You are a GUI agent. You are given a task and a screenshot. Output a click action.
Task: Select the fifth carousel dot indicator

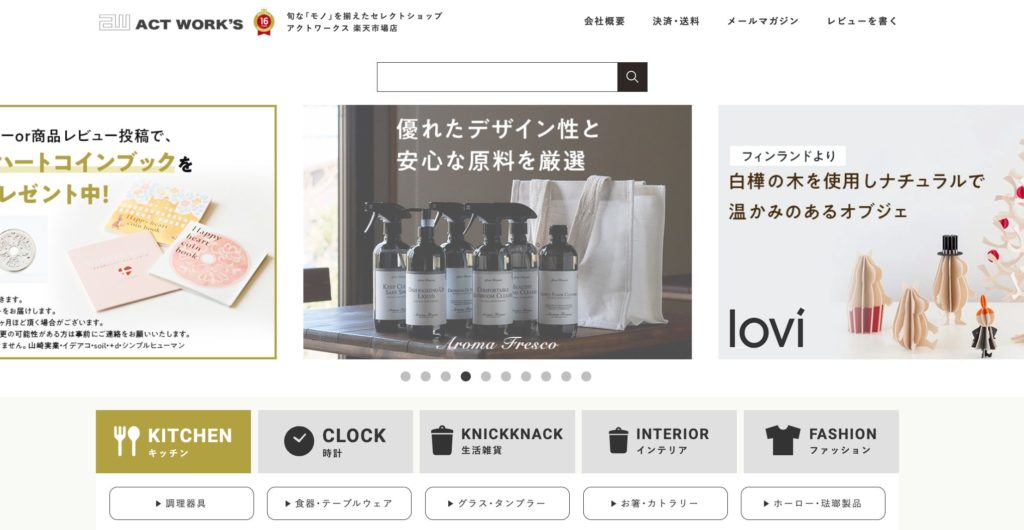click(x=486, y=377)
